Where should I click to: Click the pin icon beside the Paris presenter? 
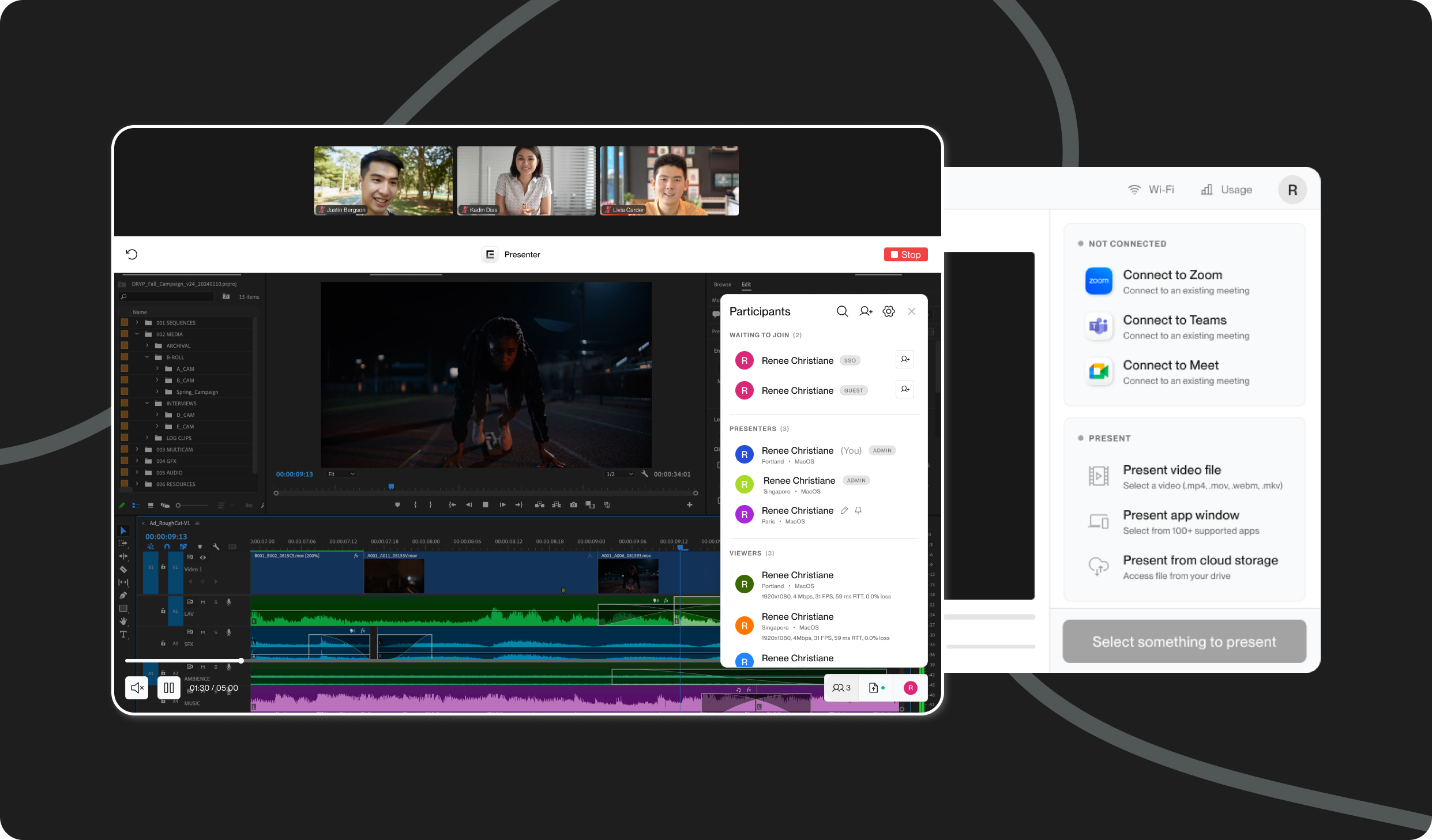tap(858, 510)
